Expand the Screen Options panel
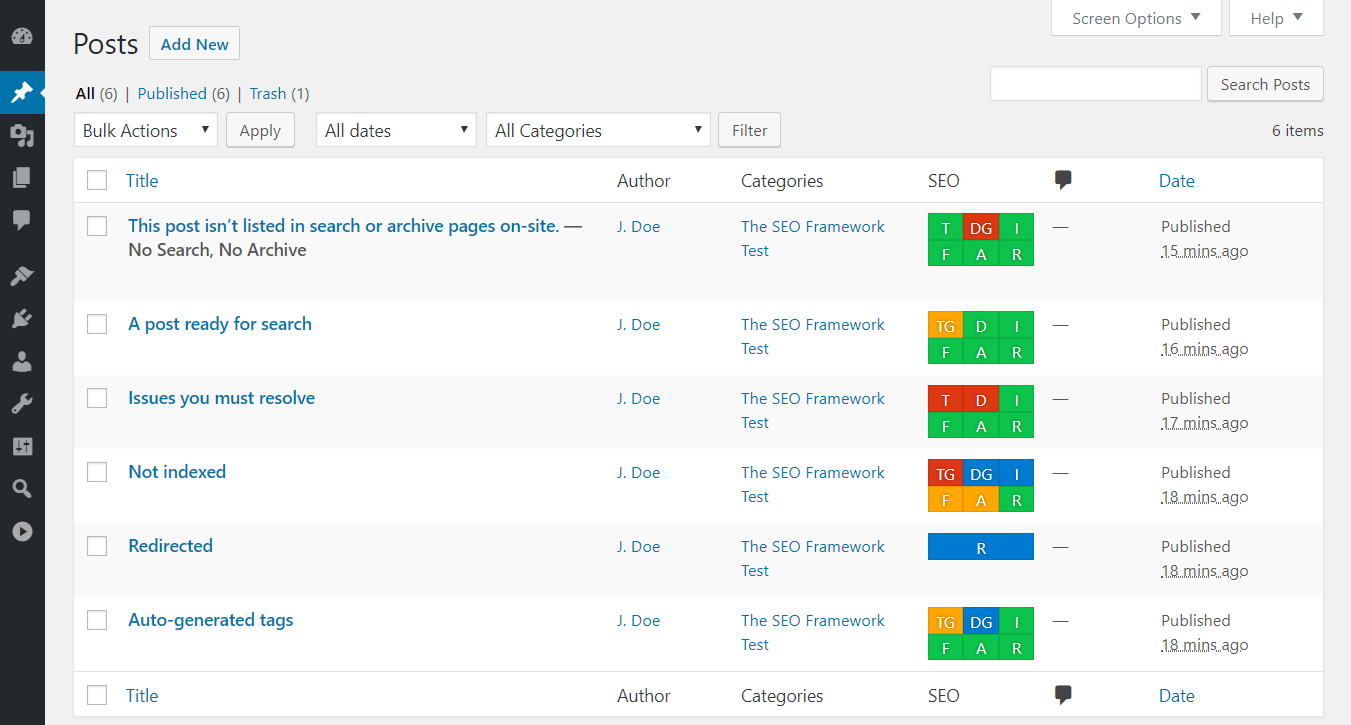This screenshot has width=1351, height=725. pos(1135,17)
